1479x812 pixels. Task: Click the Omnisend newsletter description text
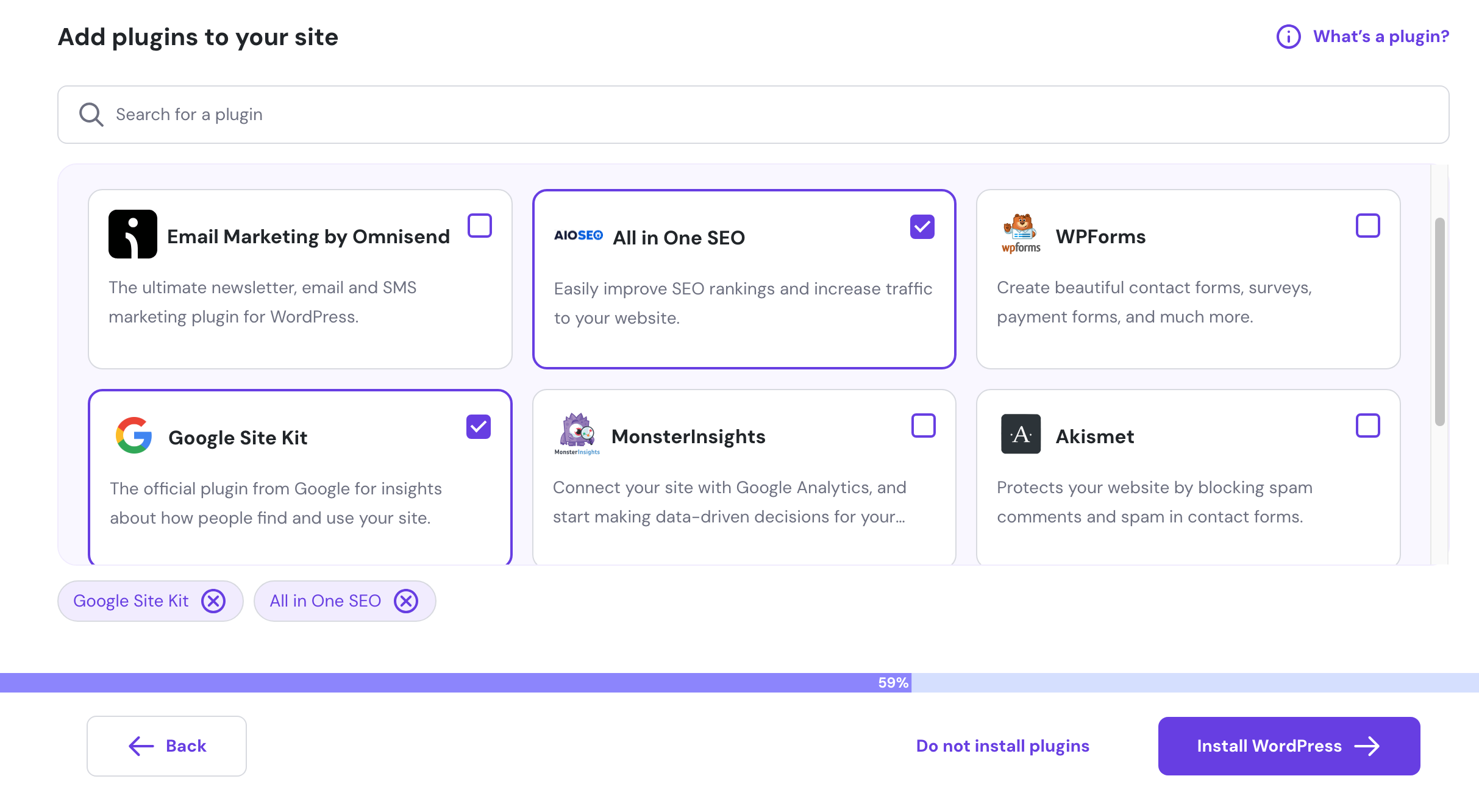tap(263, 302)
